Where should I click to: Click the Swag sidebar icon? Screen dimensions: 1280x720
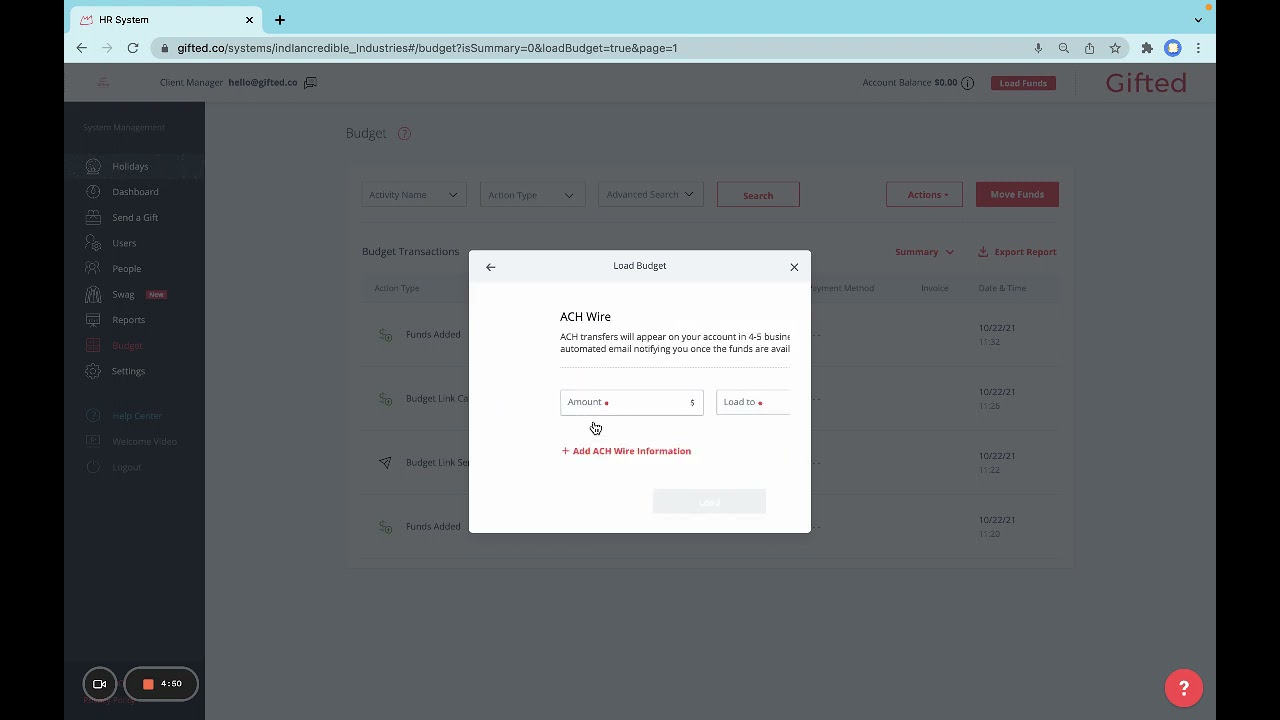coord(93,295)
